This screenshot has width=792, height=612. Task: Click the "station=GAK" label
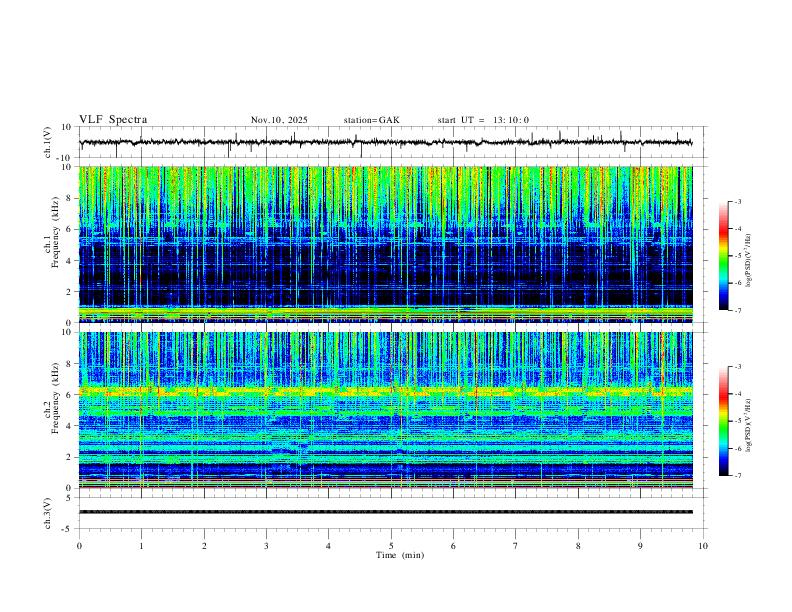[x=371, y=120]
